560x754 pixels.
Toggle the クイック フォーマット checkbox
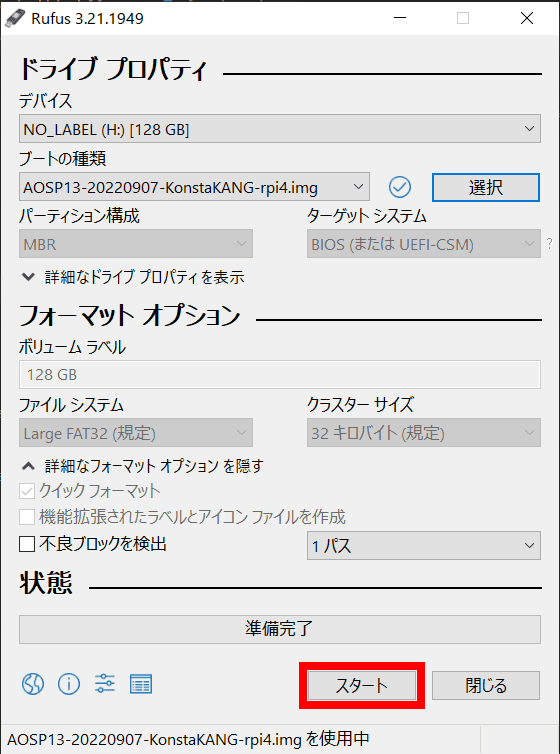(27, 491)
